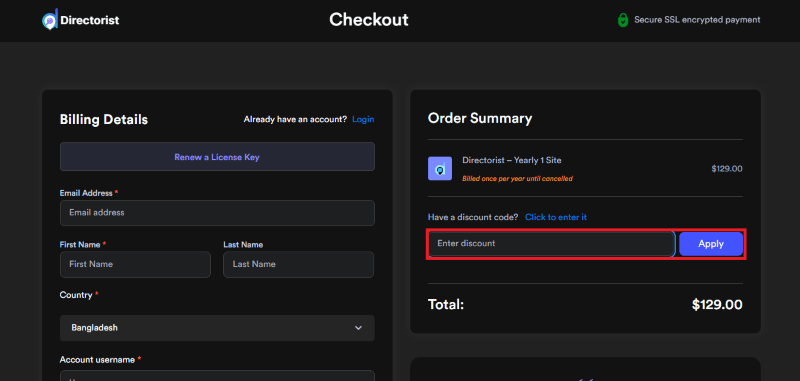Click the Order Summary heading
The image size is (800, 381).
(x=480, y=118)
